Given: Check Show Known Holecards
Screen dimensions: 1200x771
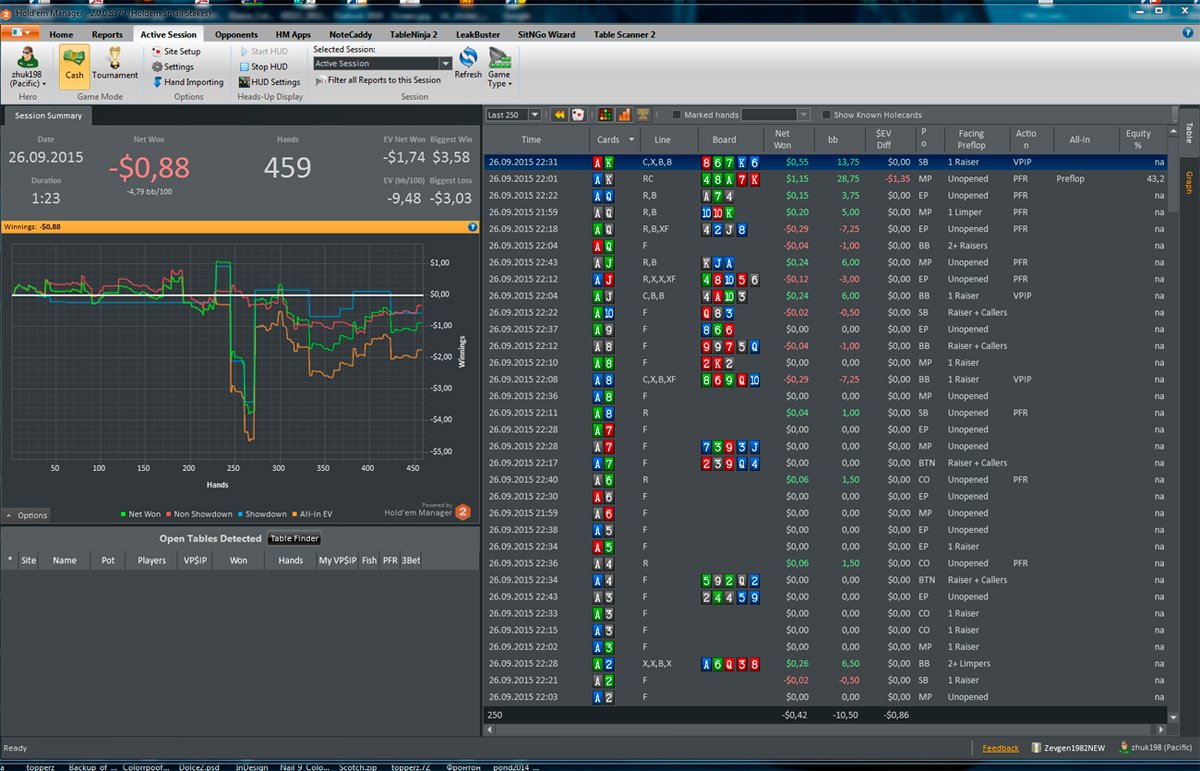Looking at the screenshot, I should [x=825, y=115].
